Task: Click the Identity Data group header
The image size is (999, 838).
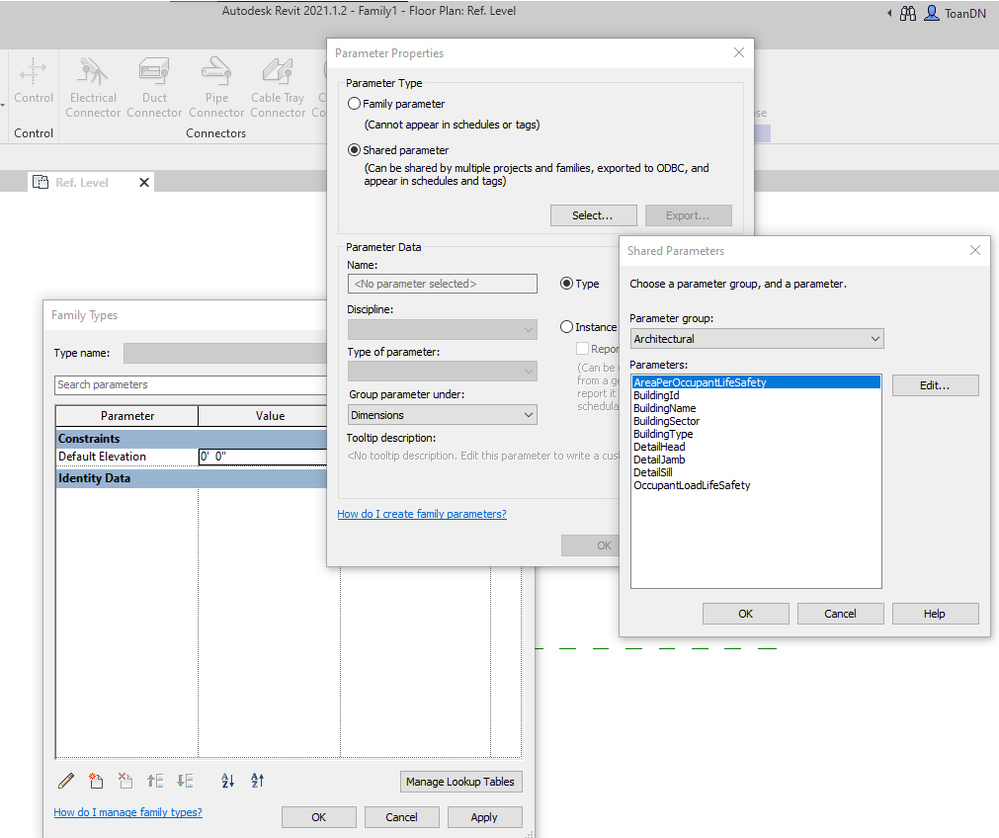Action: click(x=191, y=478)
